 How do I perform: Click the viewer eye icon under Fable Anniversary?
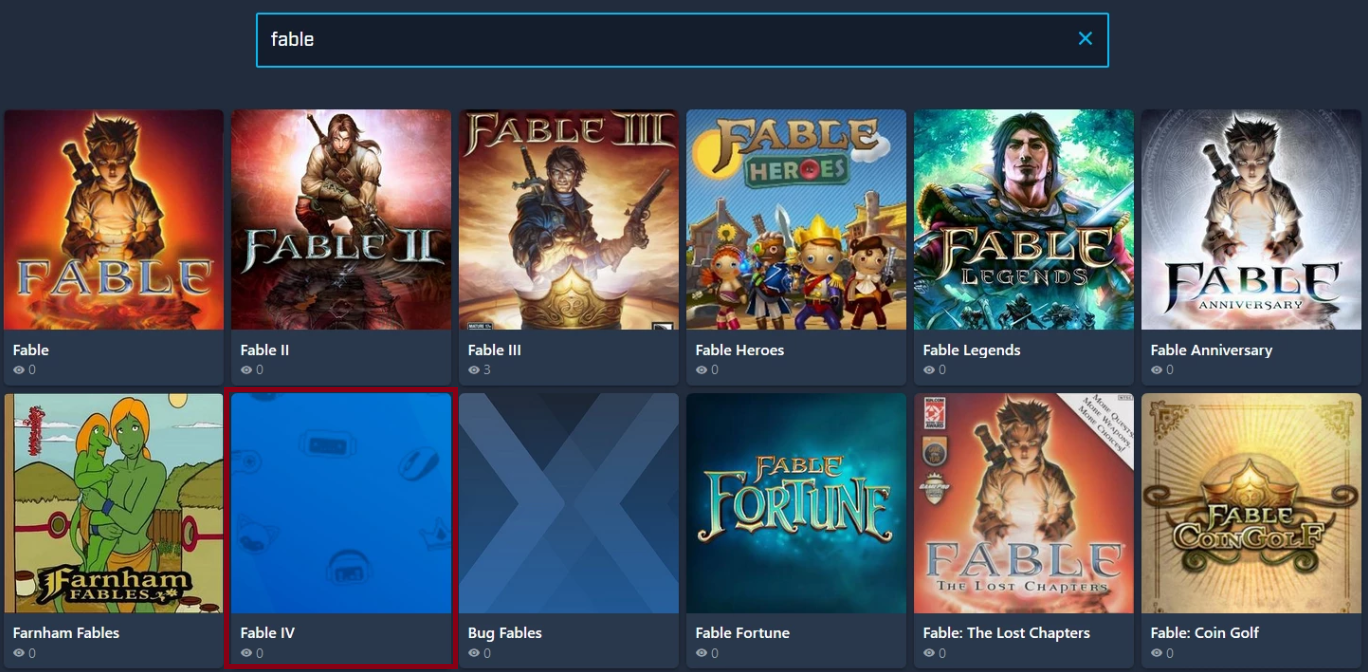[1156, 370]
